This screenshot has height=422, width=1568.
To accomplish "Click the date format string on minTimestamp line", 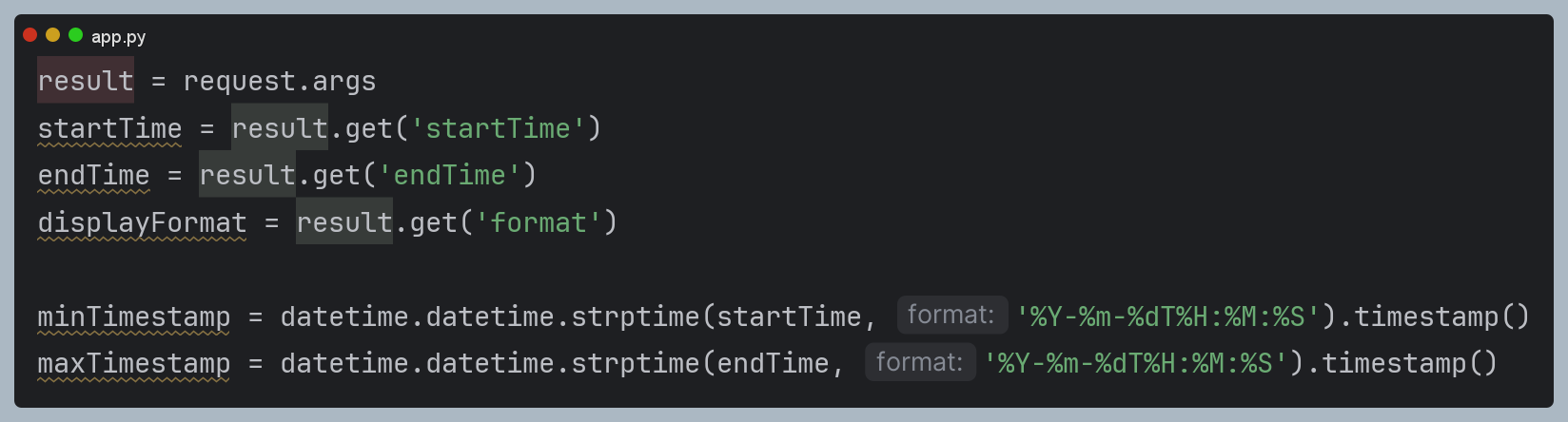I will [1167, 316].
